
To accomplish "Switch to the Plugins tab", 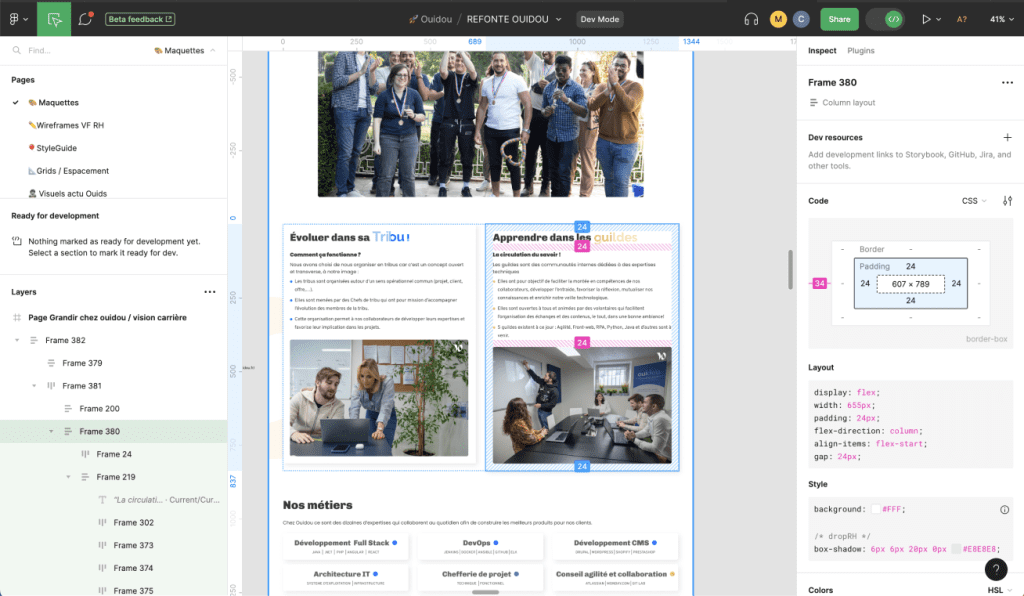I will pyautogui.click(x=860, y=50).
